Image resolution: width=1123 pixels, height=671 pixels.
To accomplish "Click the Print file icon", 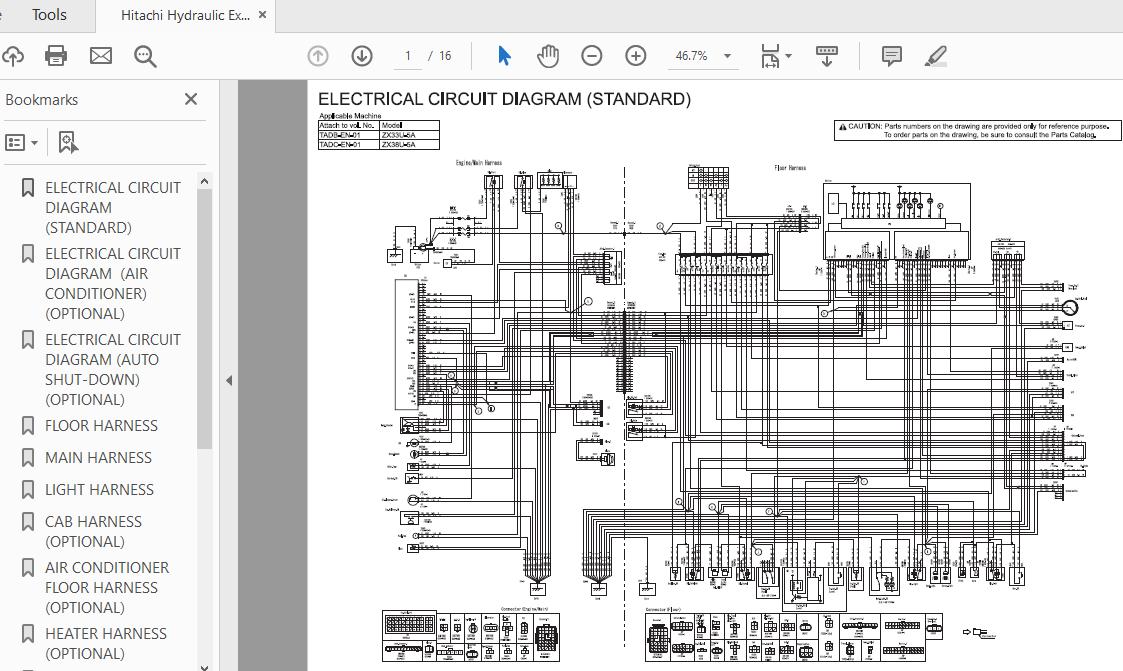I will [x=56, y=56].
